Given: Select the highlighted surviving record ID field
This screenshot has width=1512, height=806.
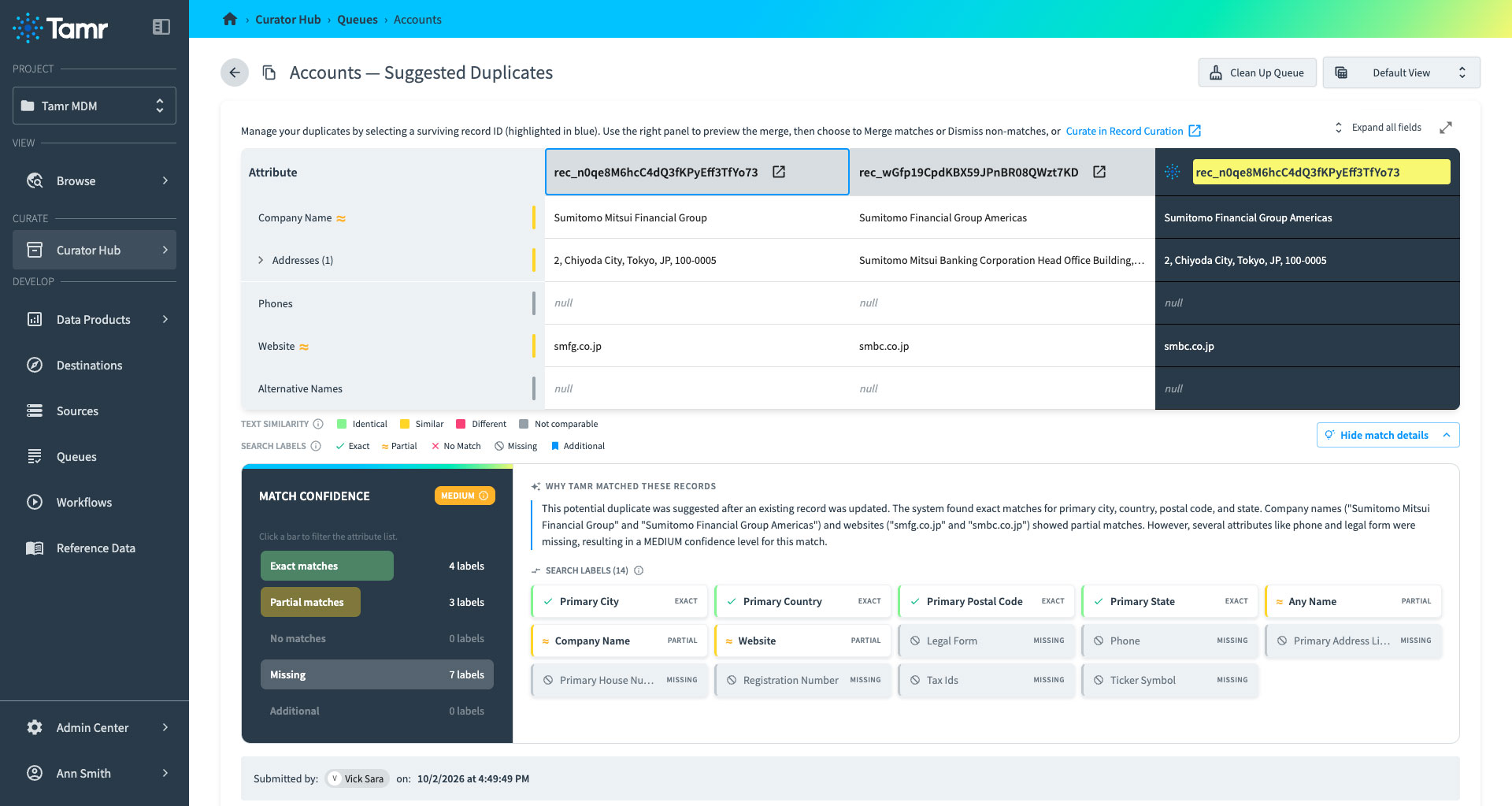Looking at the screenshot, I should click(1321, 172).
